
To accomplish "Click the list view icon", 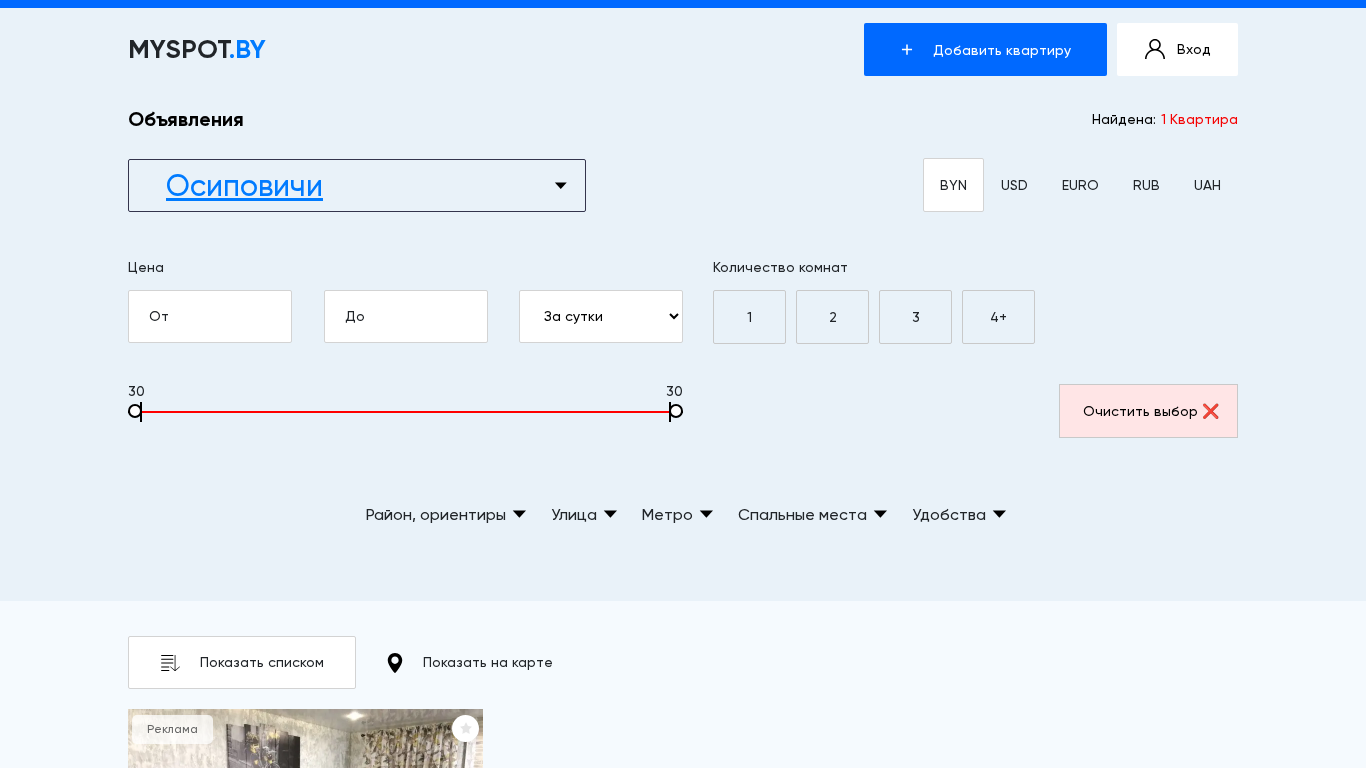I will tap(170, 663).
